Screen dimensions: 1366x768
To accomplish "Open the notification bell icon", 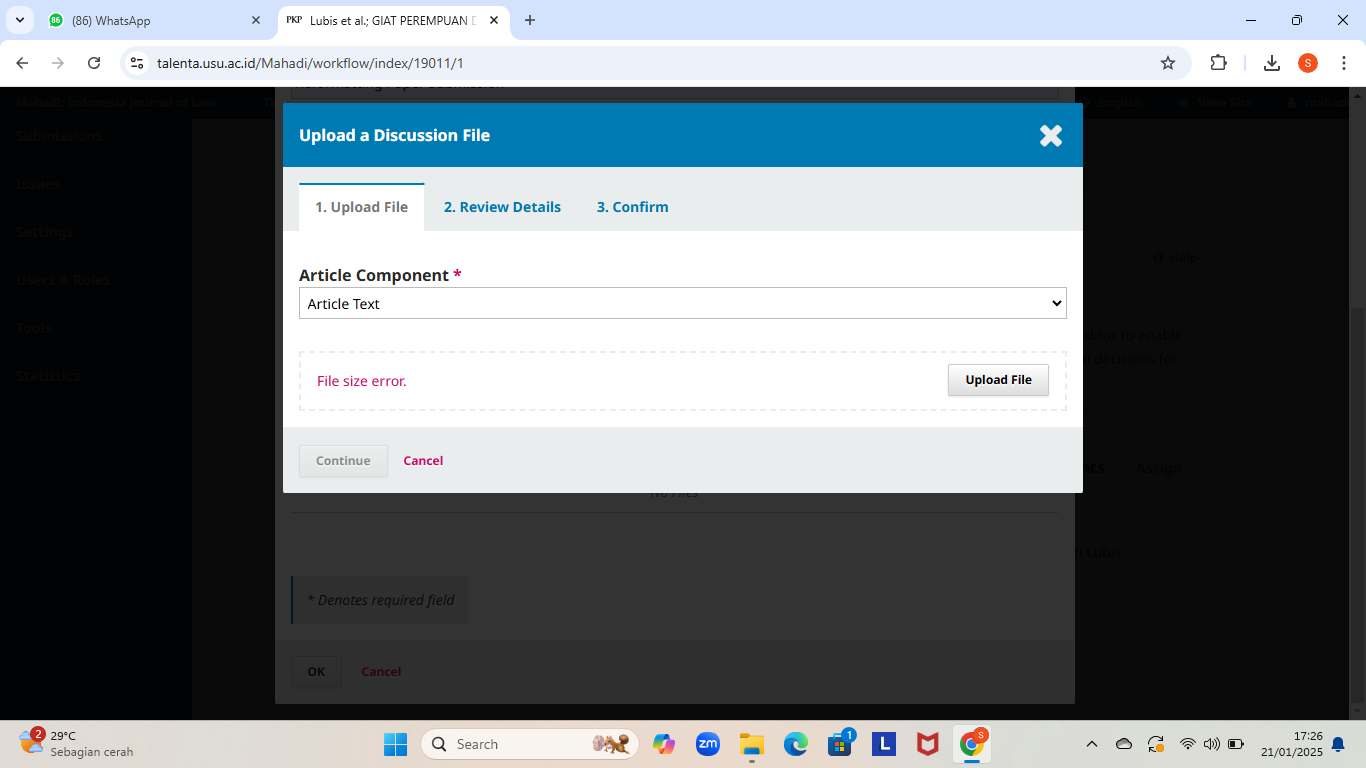I will [x=1338, y=744].
